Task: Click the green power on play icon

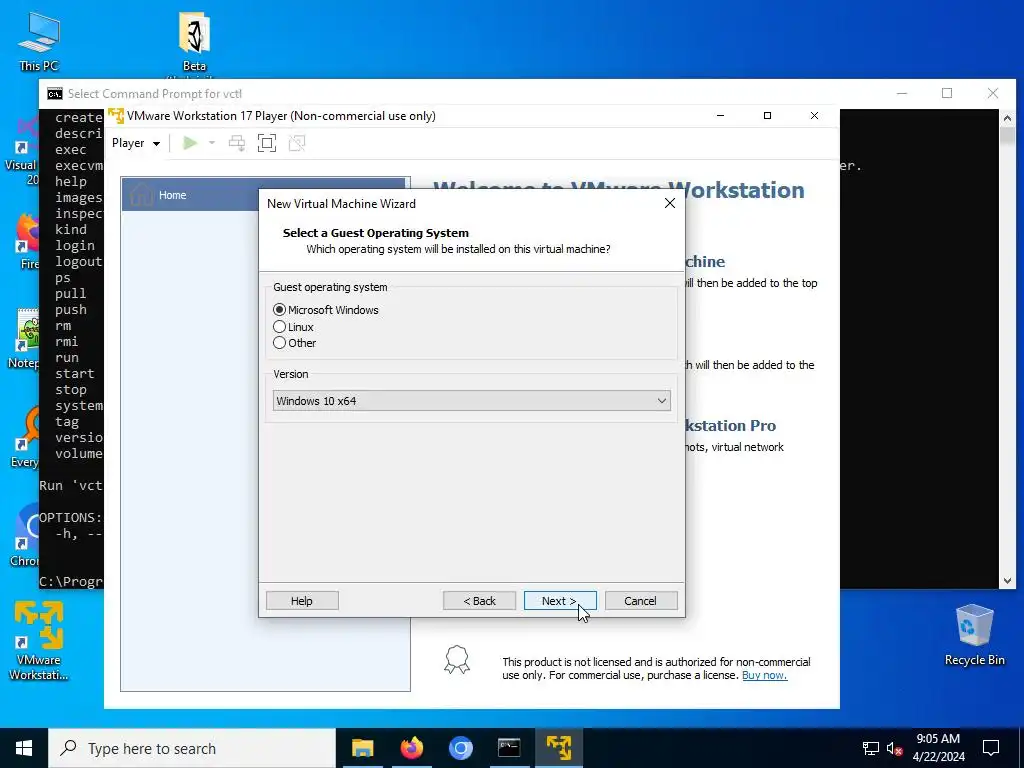Action: click(x=190, y=143)
